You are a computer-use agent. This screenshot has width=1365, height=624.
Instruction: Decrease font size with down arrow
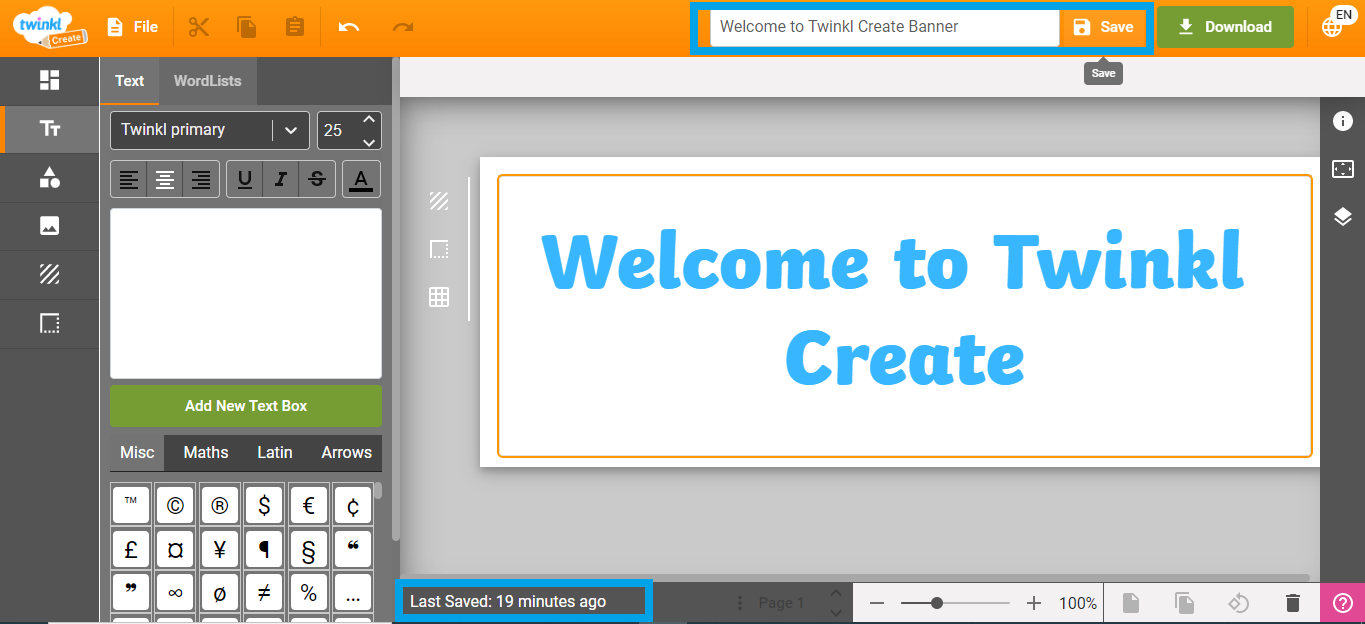[x=369, y=141]
